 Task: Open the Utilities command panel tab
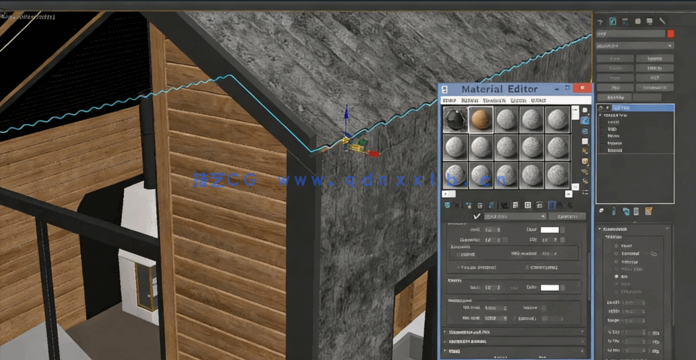point(662,21)
